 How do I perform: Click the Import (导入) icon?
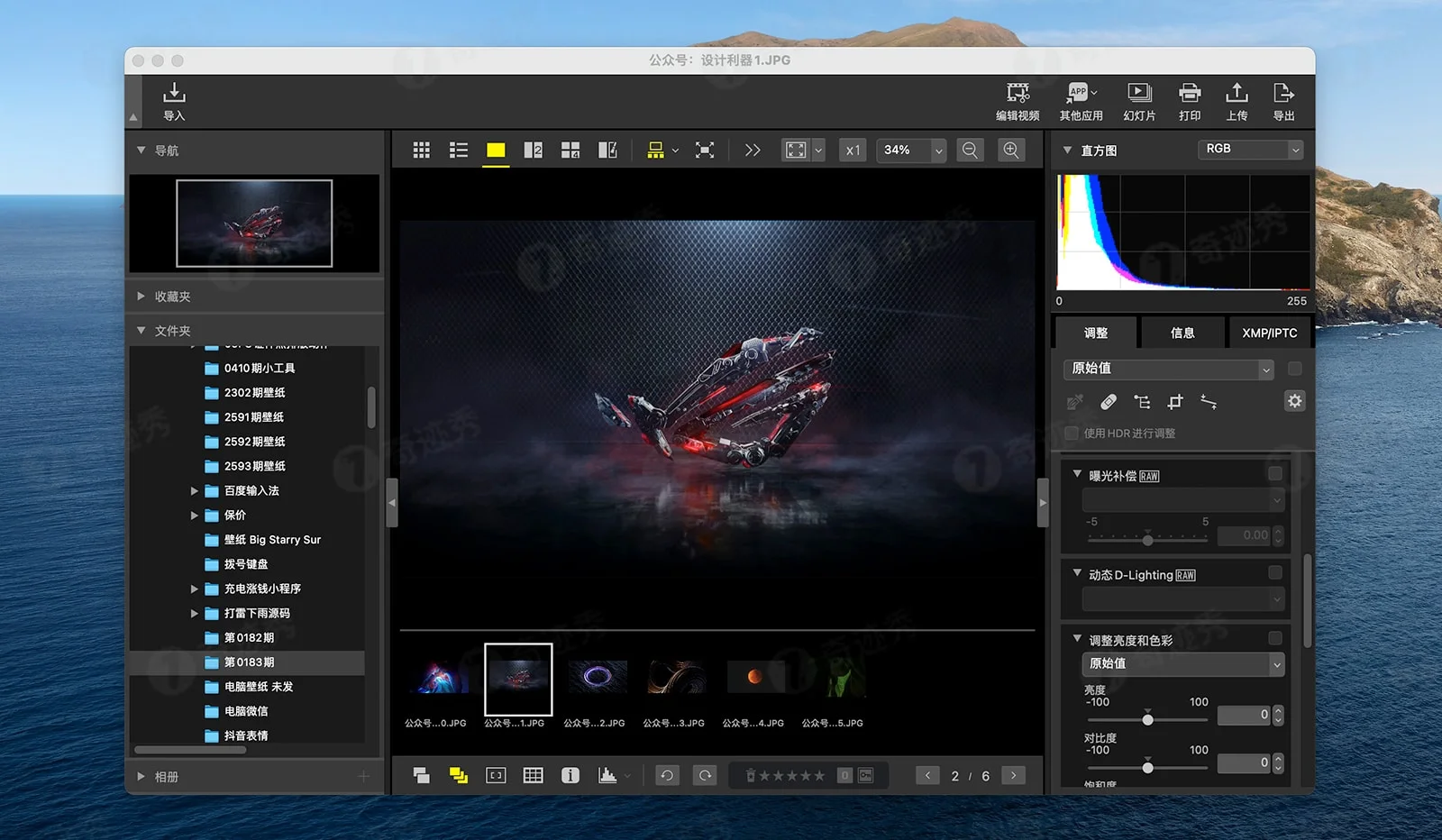click(174, 94)
